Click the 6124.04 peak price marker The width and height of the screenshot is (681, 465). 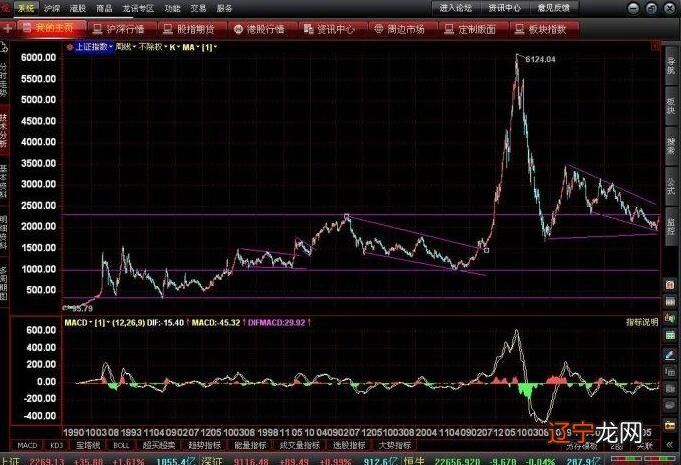[540, 61]
